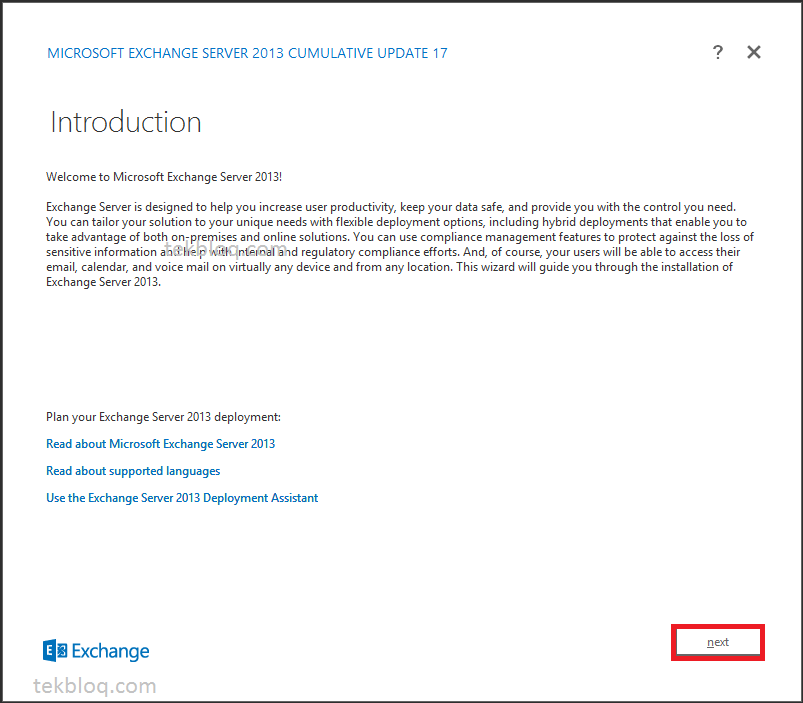This screenshot has width=803, height=703.
Task: Click the Cumulative Update 17 title text
Action: (247, 53)
